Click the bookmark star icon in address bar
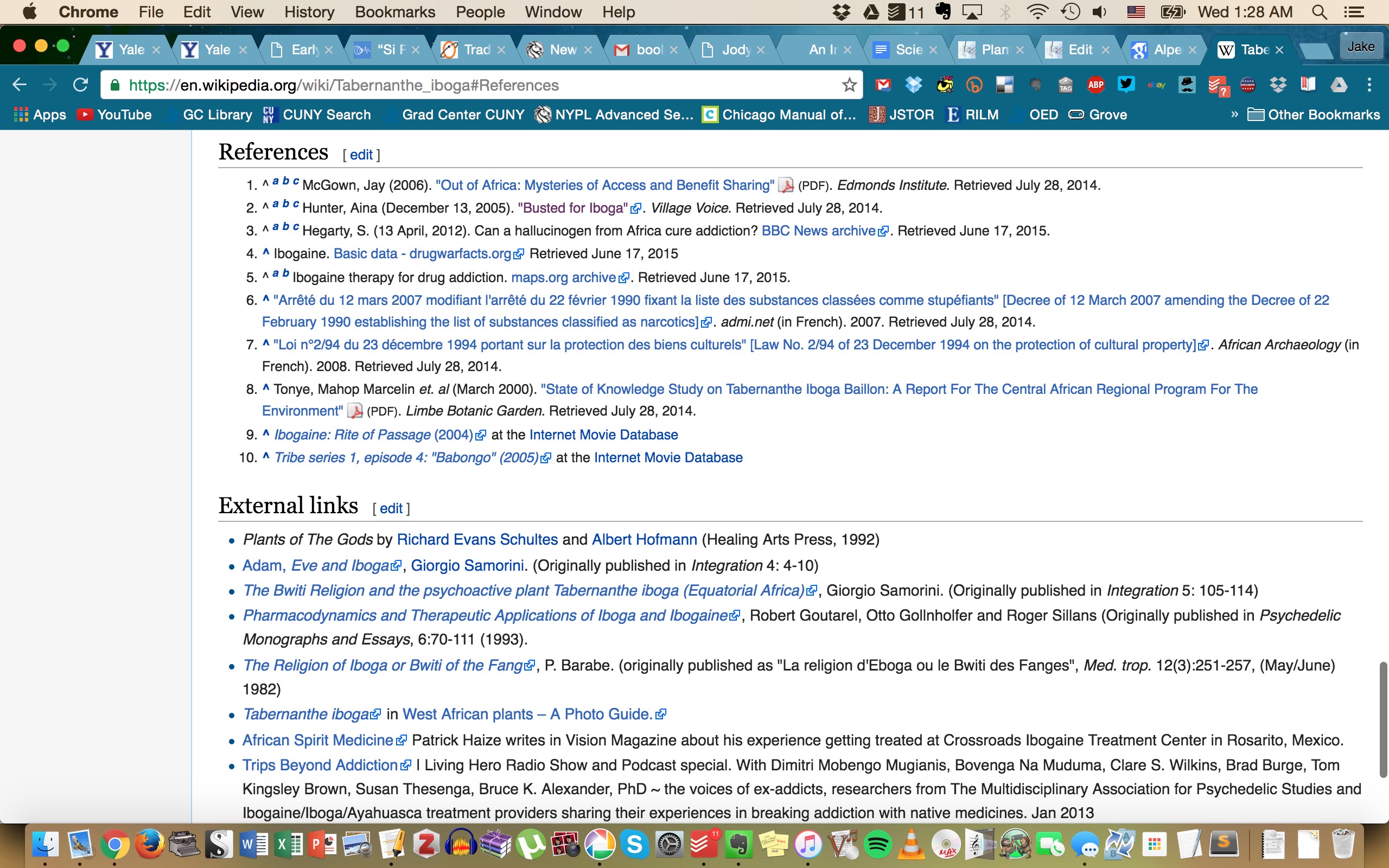The height and width of the screenshot is (868, 1389). [849, 85]
